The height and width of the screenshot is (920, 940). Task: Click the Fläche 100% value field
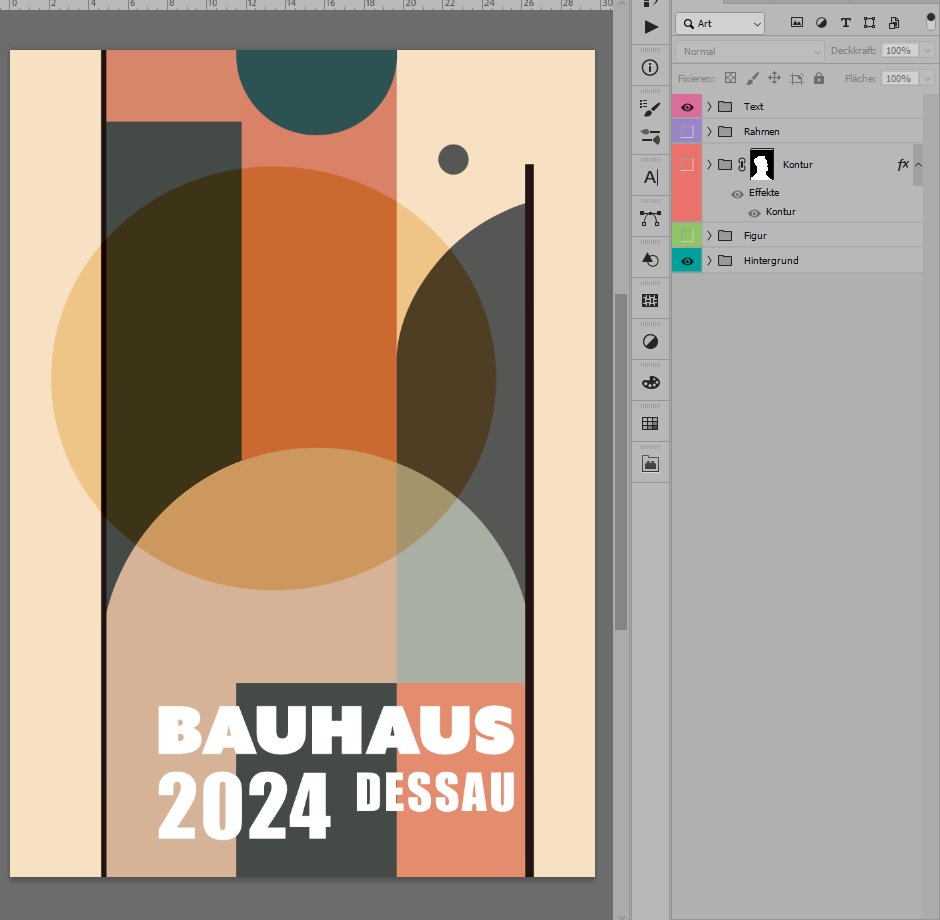[900, 79]
